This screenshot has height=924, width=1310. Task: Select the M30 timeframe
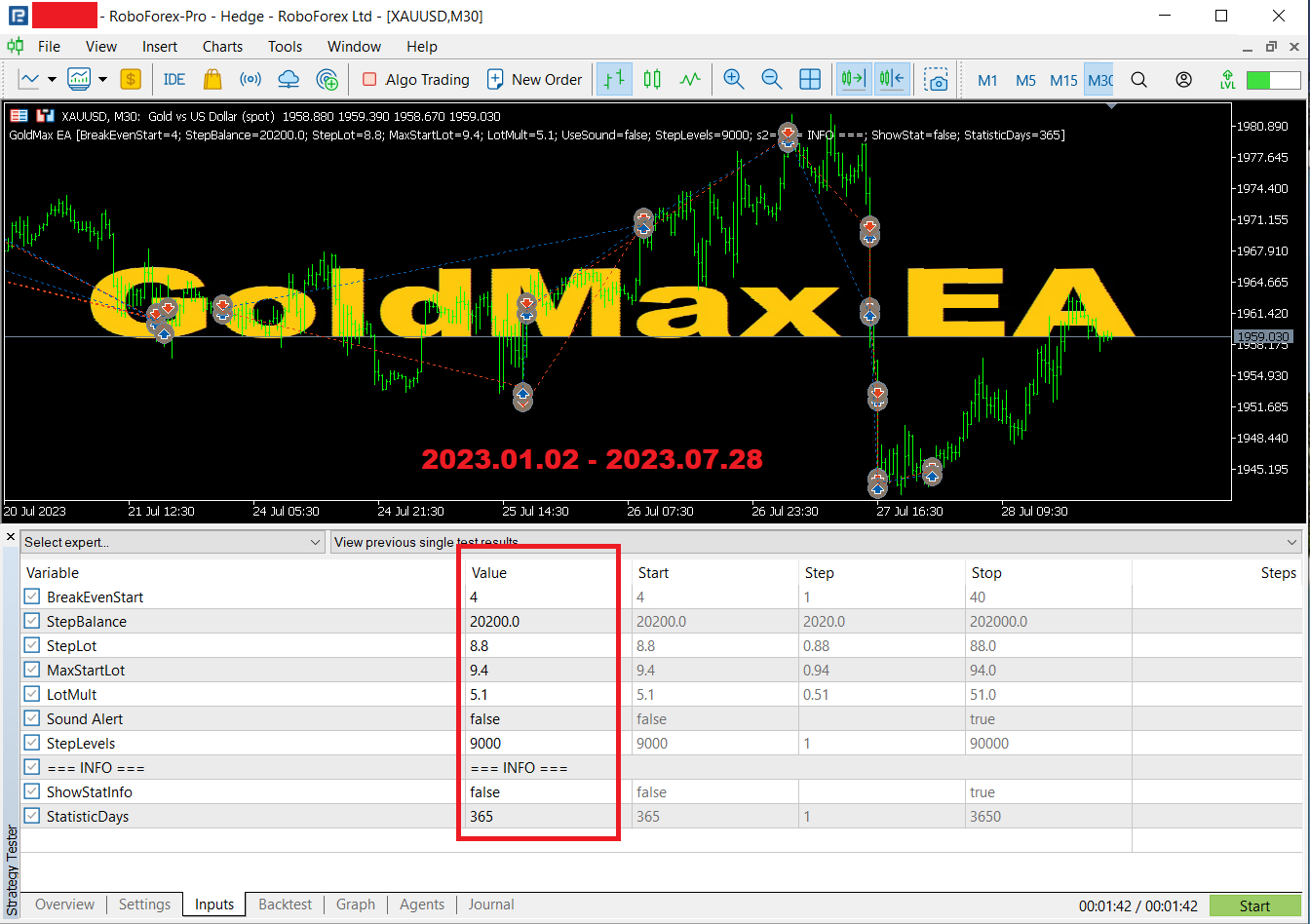[1099, 80]
